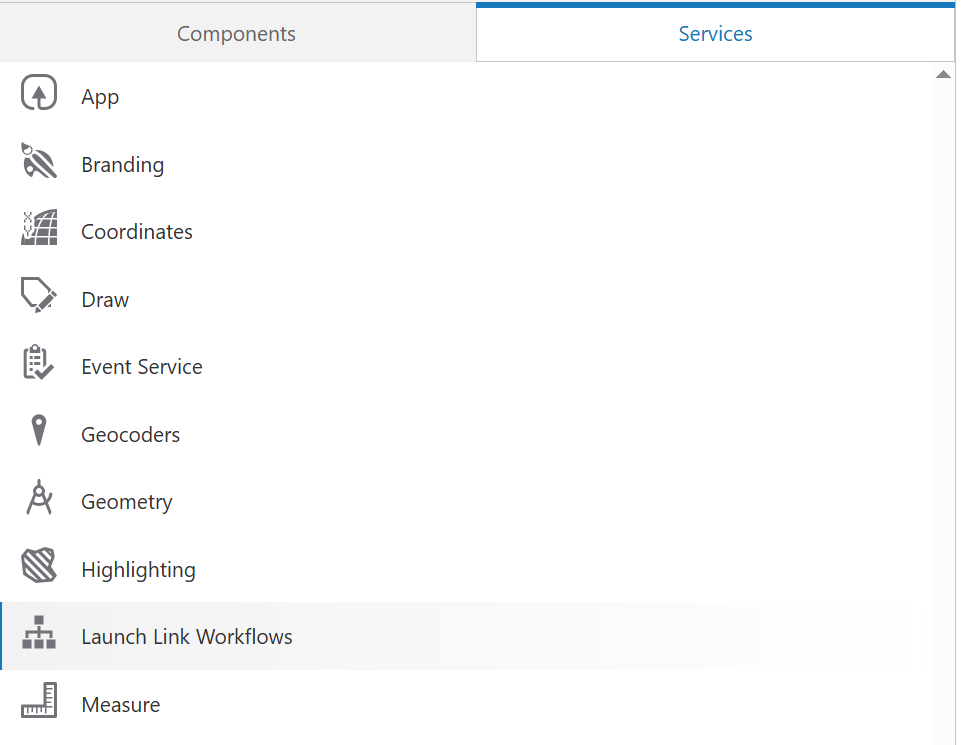
Task: Switch to the Components tab
Action: click(x=237, y=34)
